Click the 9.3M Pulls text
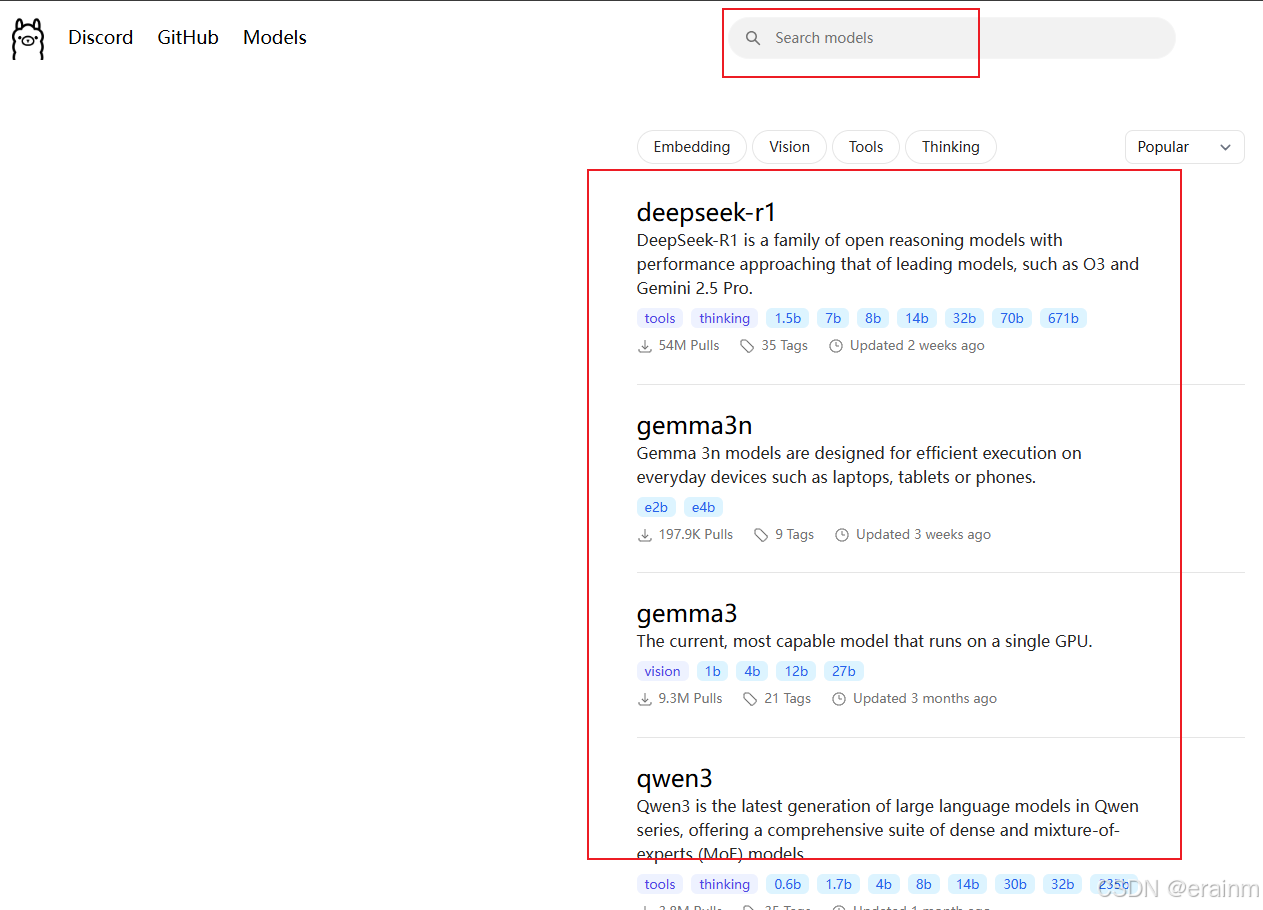Screen dimensions: 1263x910 690,699
